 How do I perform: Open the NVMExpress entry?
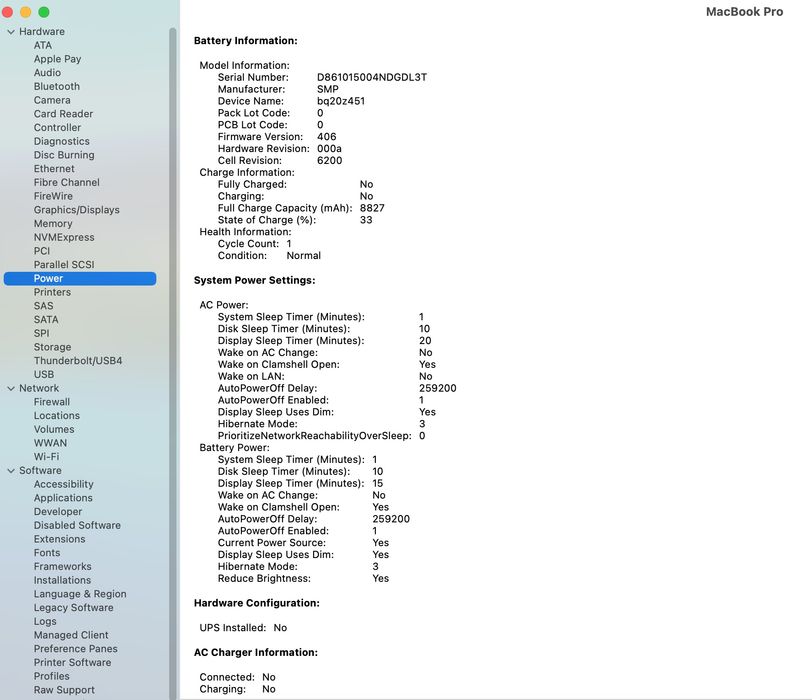(64, 237)
